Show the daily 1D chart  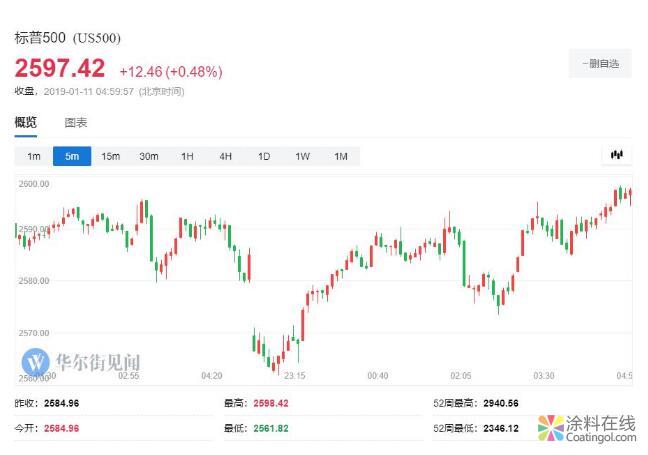click(264, 156)
